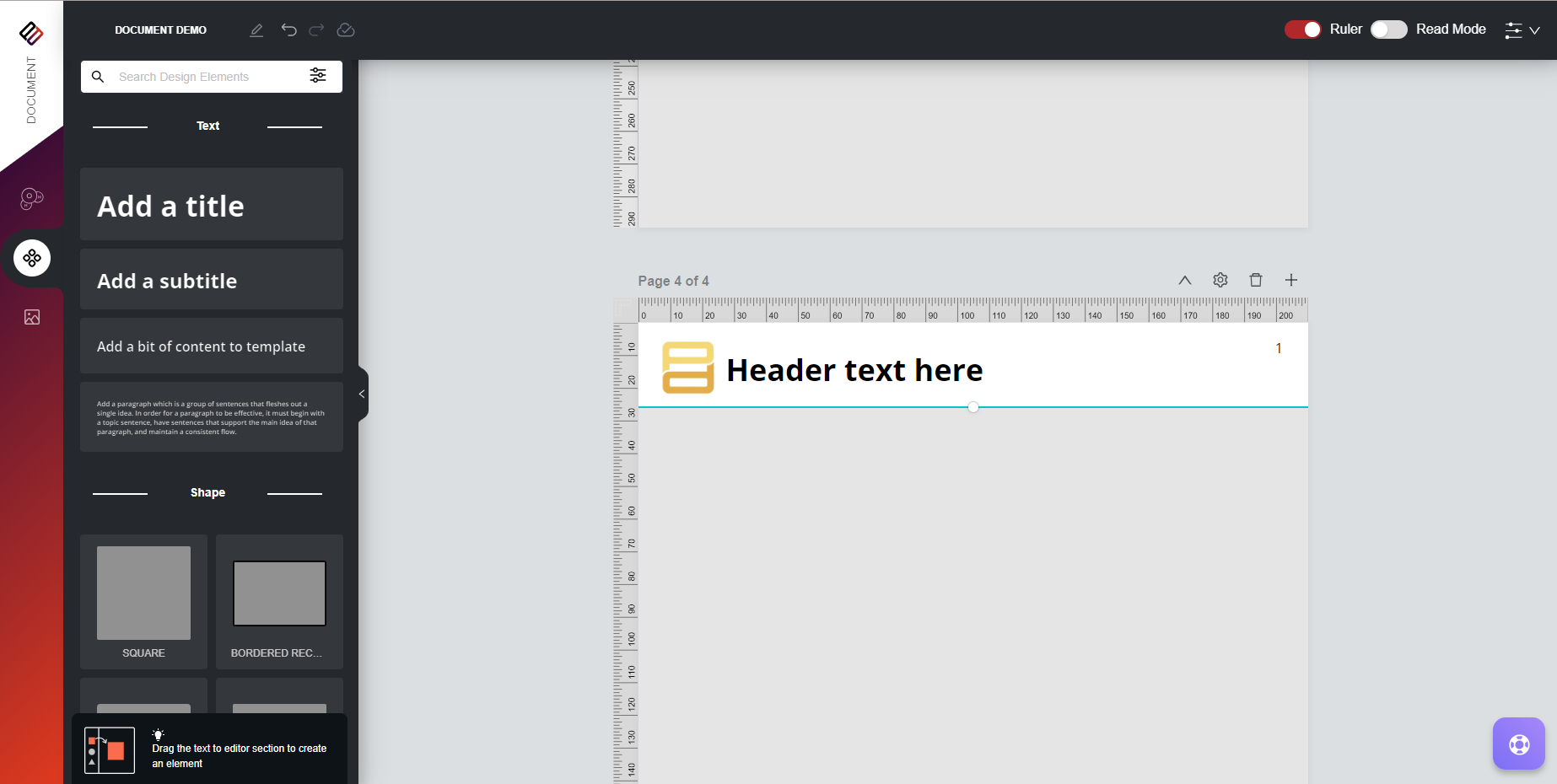Image resolution: width=1557 pixels, height=784 pixels.
Task: Select the design elements sidebar tab
Action: (x=32, y=258)
